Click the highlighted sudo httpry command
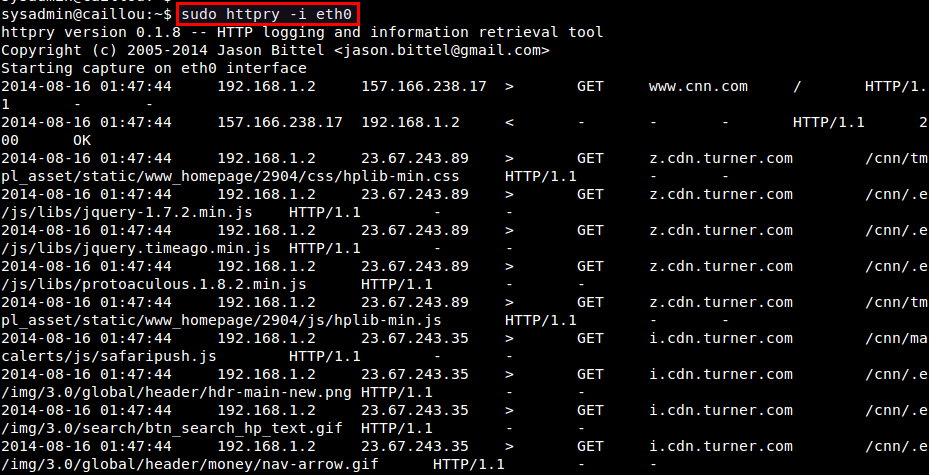 (x=267, y=15)
